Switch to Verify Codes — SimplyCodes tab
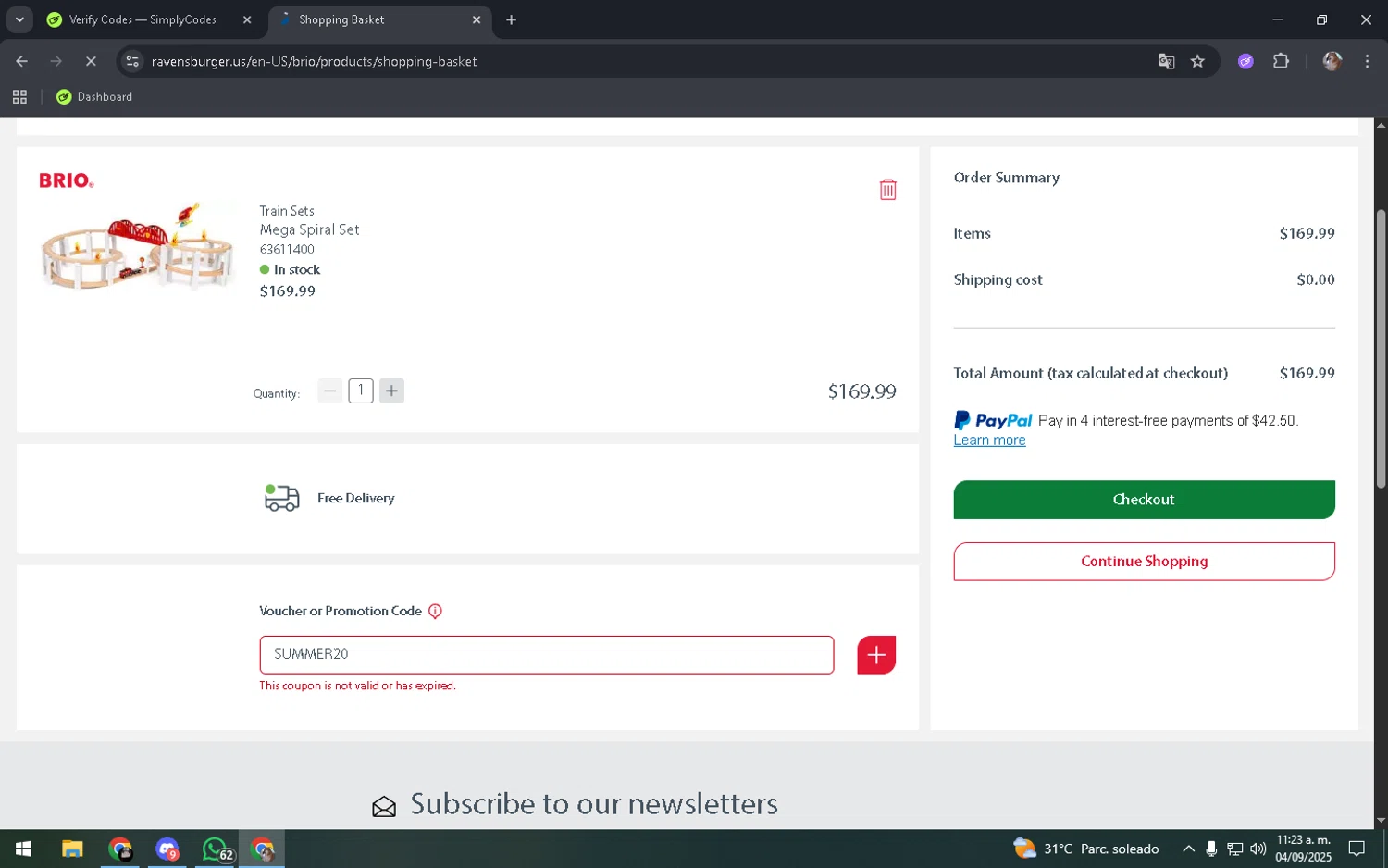The width and height of the screenshot is (1388, 868). [150, 19]
